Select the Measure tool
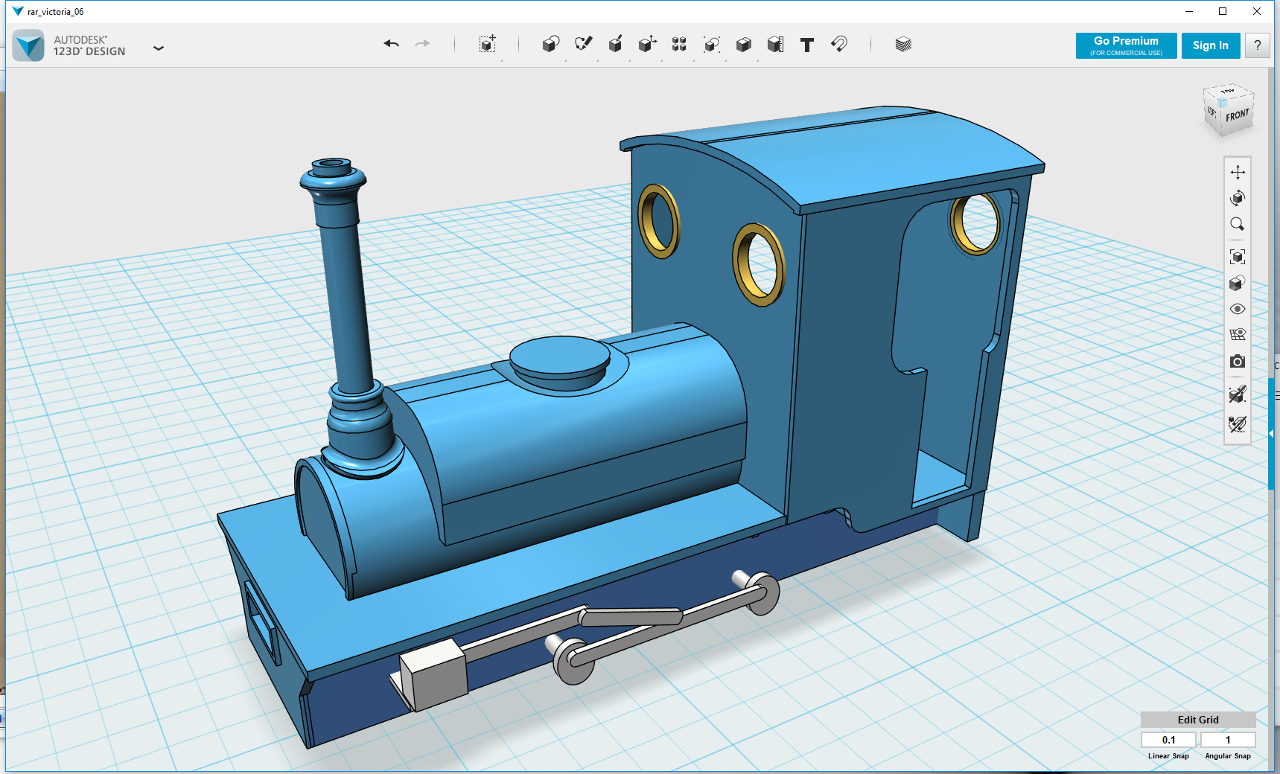The image size is (1280, 774). pos(775,44)
